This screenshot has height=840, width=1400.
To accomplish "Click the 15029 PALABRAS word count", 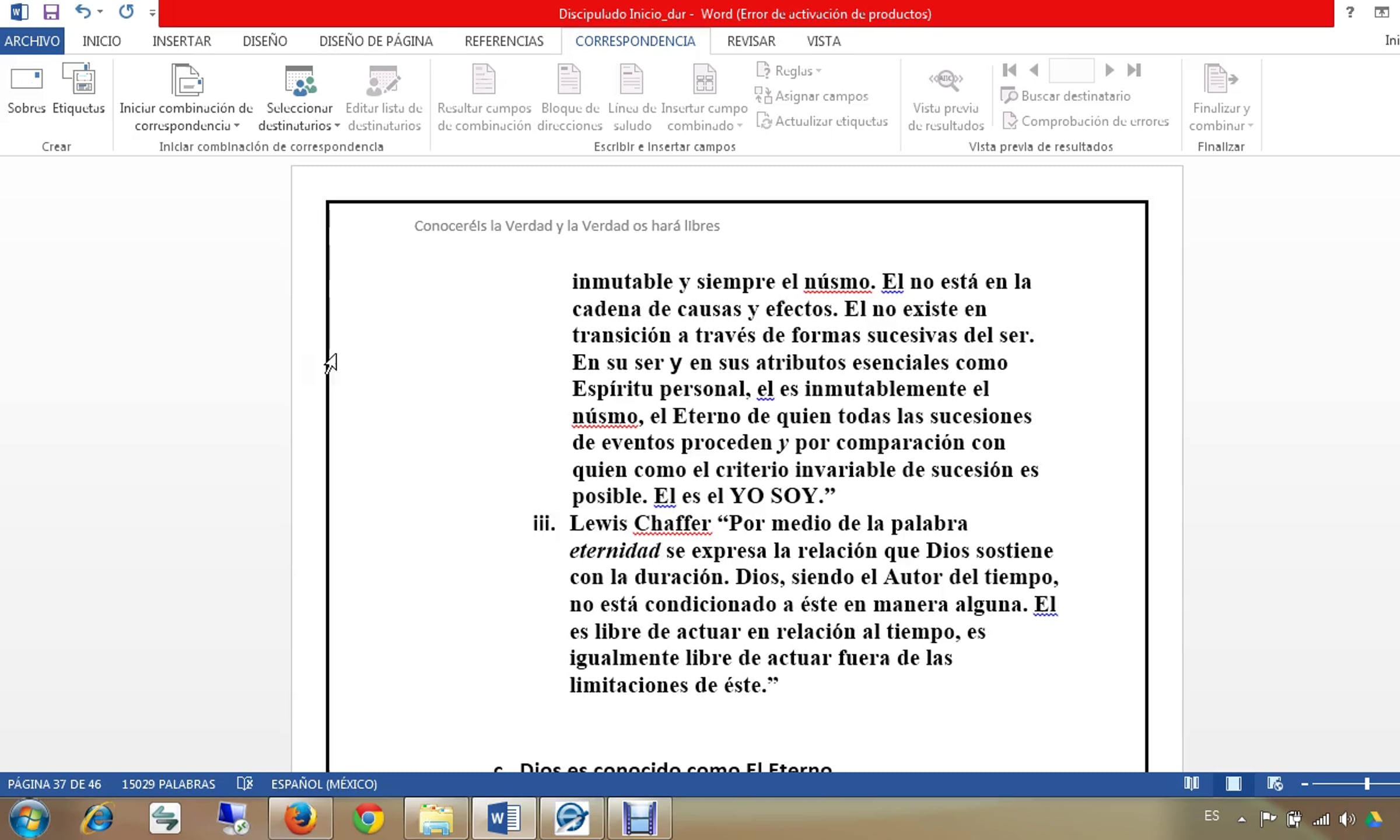I will (168, 783).
